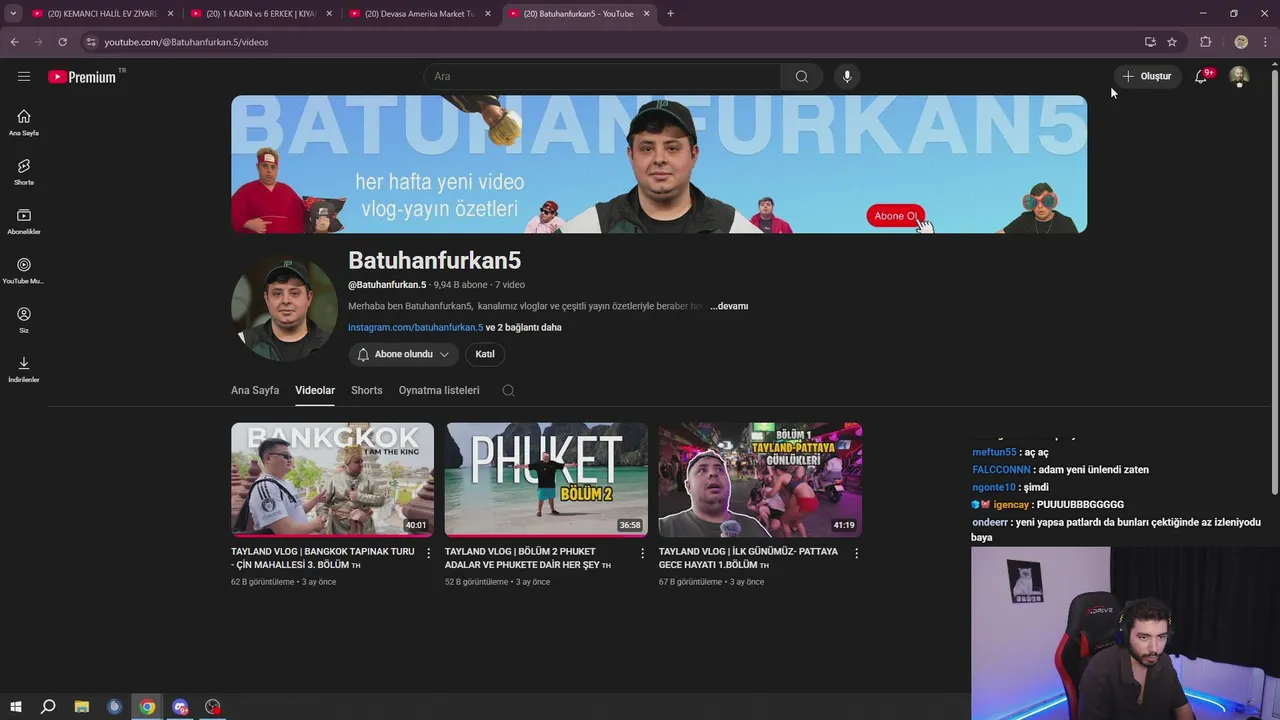Open the Siz section in sidebar

pyautogui.click(x=24, y=320)
